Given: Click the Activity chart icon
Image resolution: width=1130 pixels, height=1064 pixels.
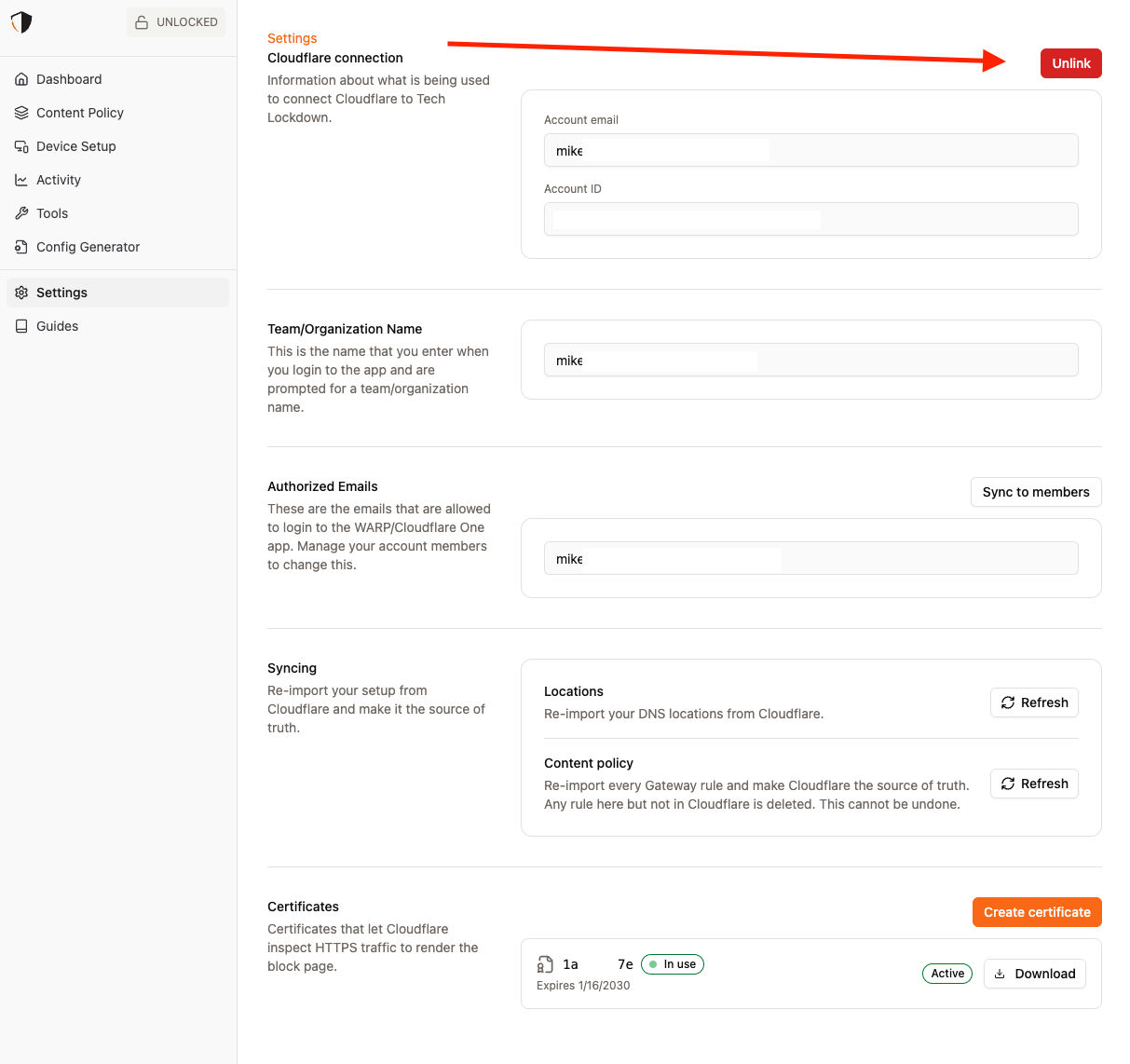Looking at the screenshot, I should (x=21, y=180).
